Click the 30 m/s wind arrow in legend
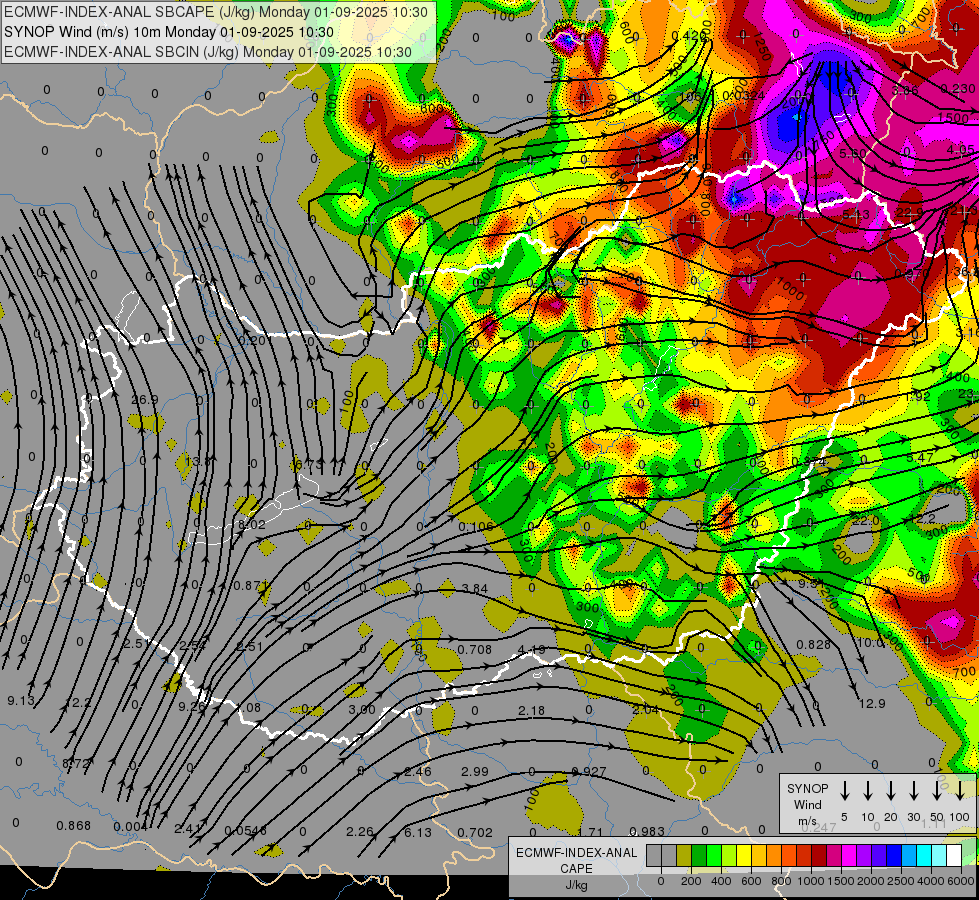The image size is (979, 900). pyautogui.click(x=913, y=790)
